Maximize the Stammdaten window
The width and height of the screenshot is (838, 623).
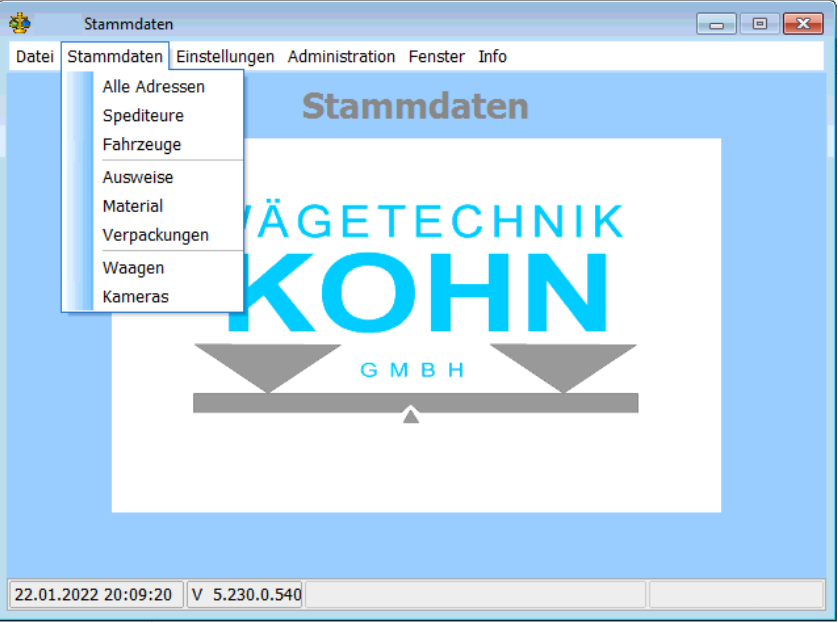[x=759, y=24]
